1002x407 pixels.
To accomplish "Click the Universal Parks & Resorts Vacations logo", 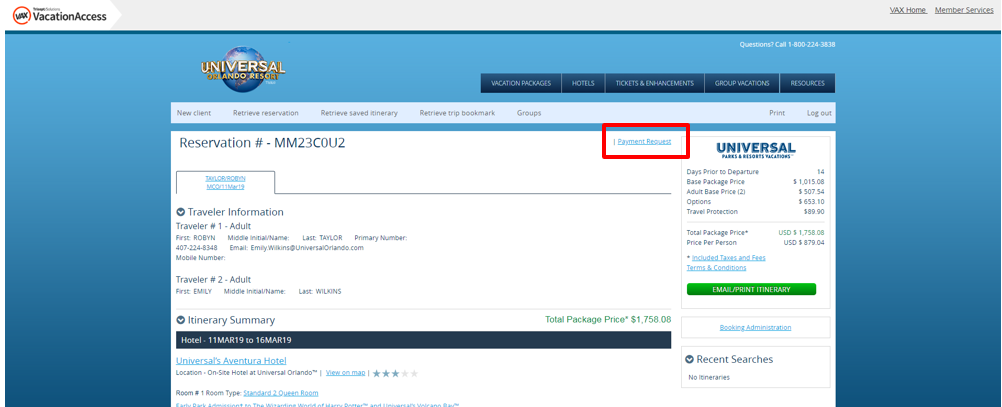I will click(755, 151).
